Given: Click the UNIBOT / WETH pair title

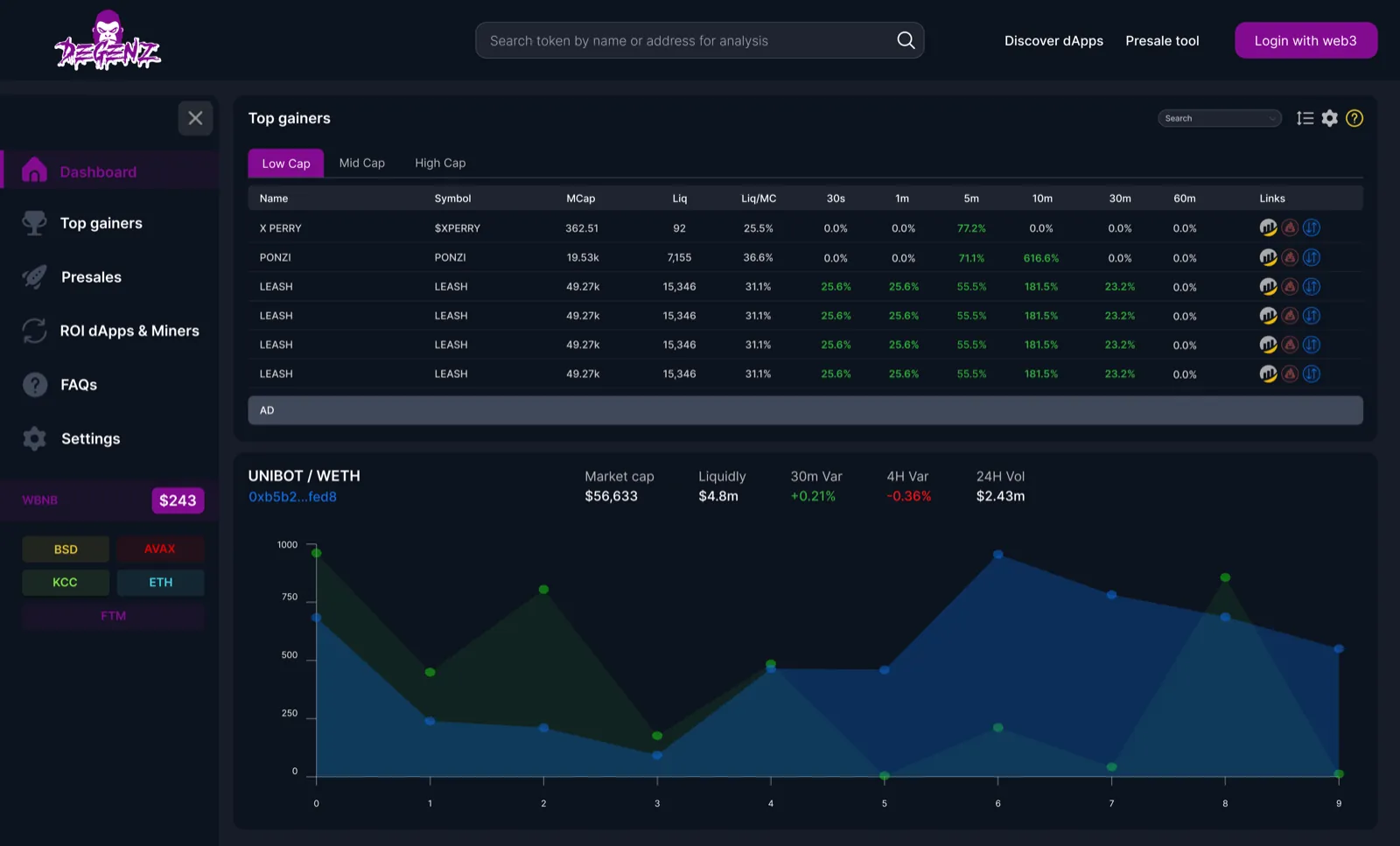Looking at the screenshot, I should click(304, 476).
